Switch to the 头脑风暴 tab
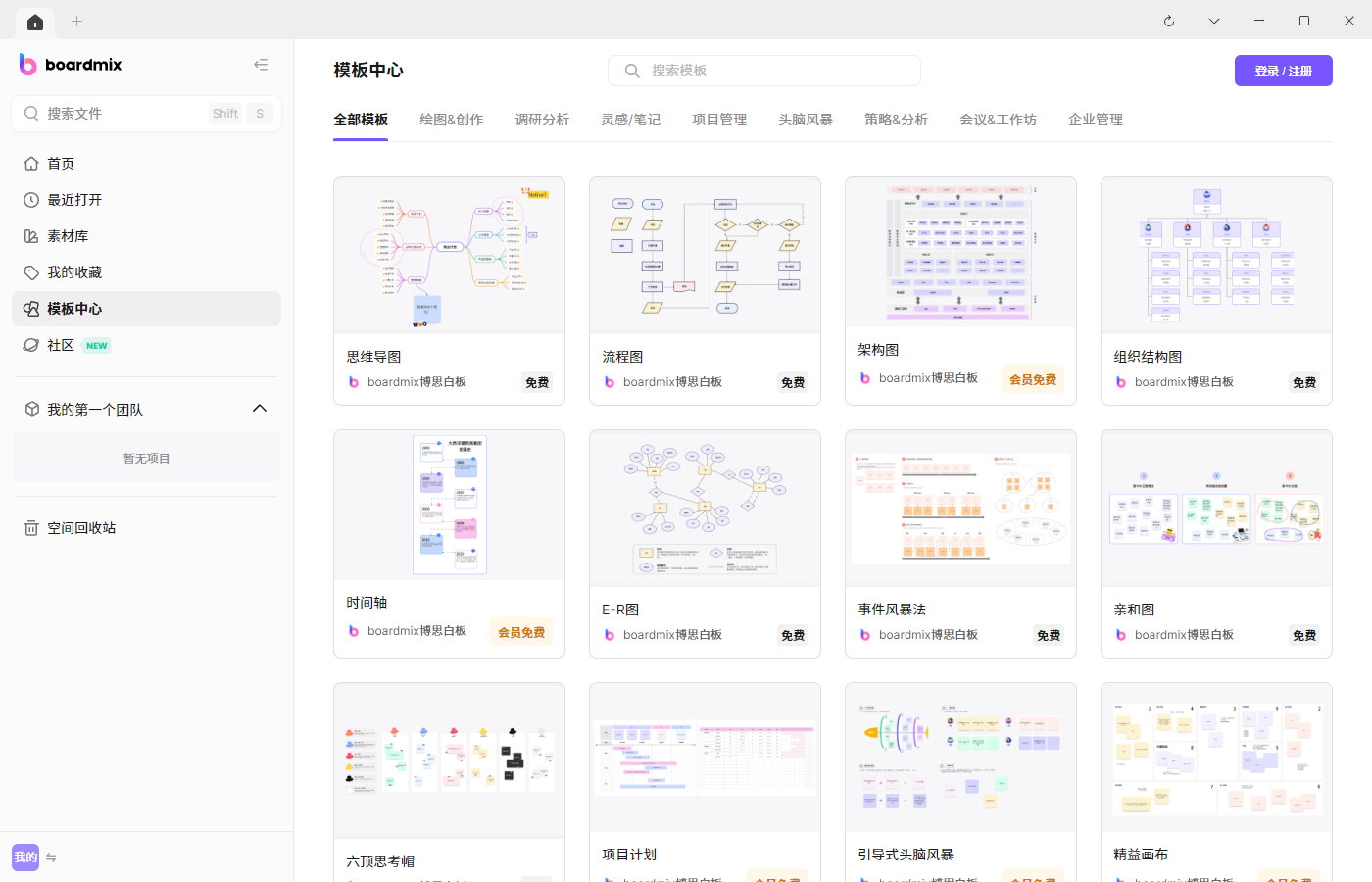 pos(805,119)
